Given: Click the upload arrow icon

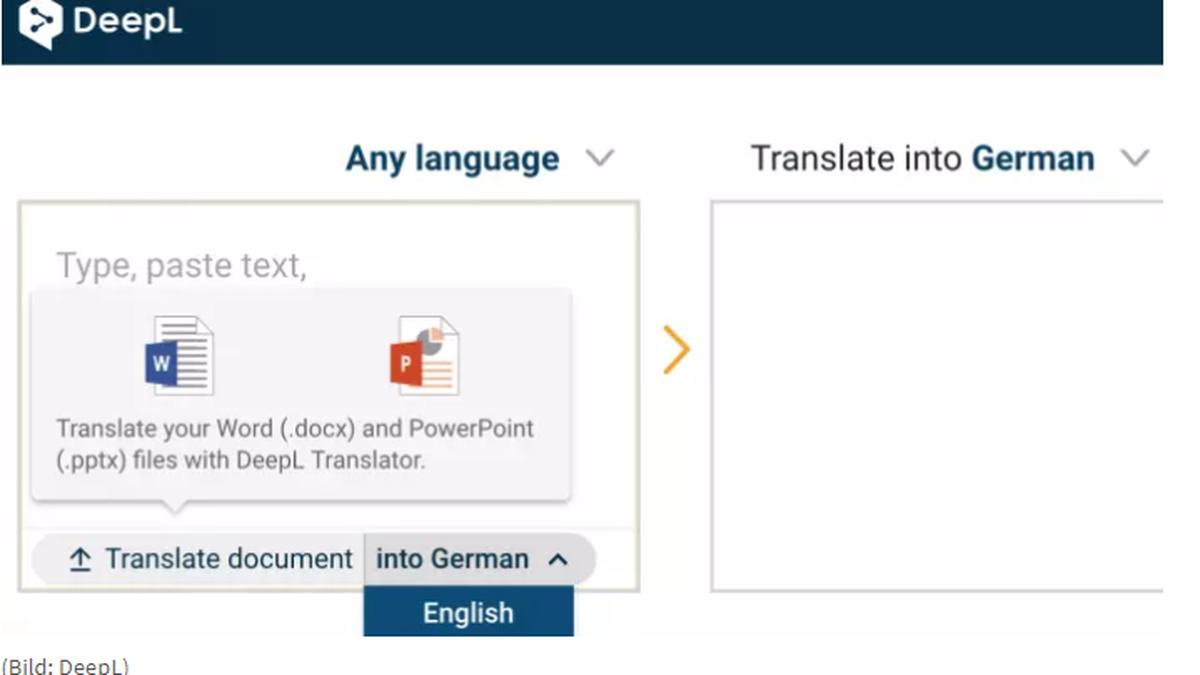Looking at the screenshot, I should (80, 560).
